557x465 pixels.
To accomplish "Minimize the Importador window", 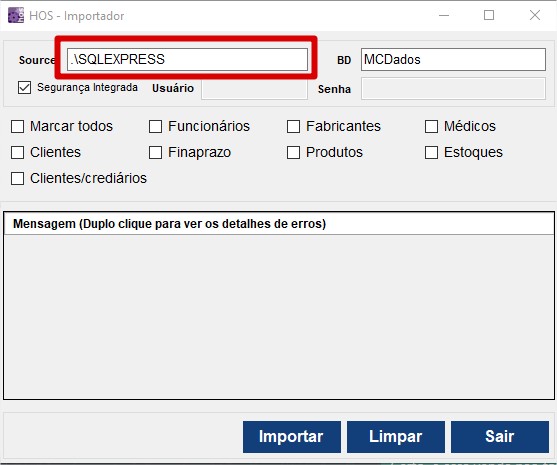I will click(x=444, y=15).
